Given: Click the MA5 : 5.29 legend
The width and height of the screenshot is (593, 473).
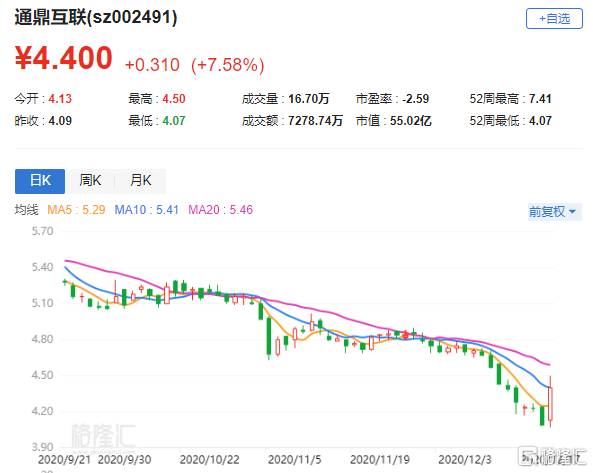Looking at the screenshot, I should 76,210.
